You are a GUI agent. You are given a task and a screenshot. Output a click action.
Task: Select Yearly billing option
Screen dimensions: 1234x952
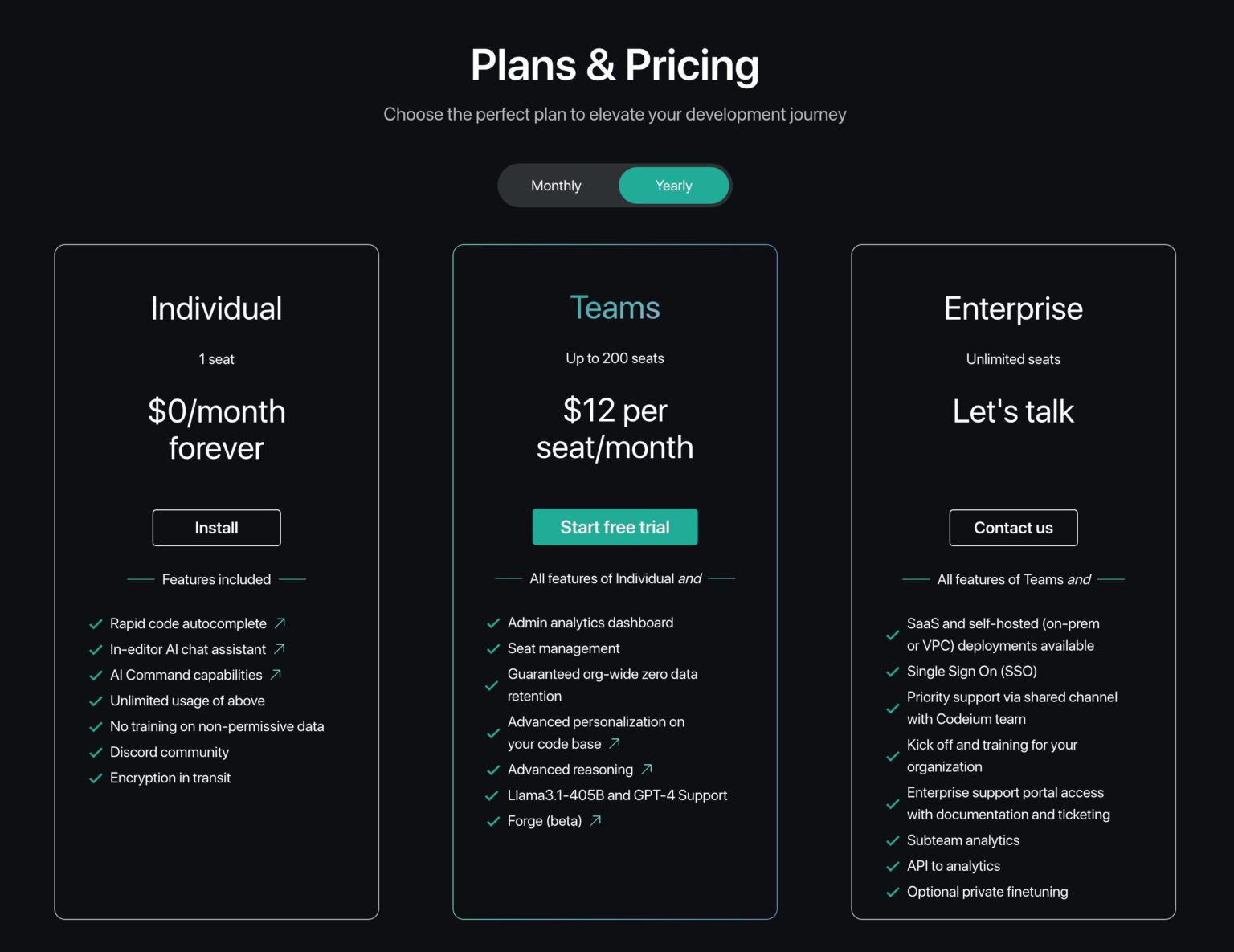pyautogui.click(x=673, y=186)
